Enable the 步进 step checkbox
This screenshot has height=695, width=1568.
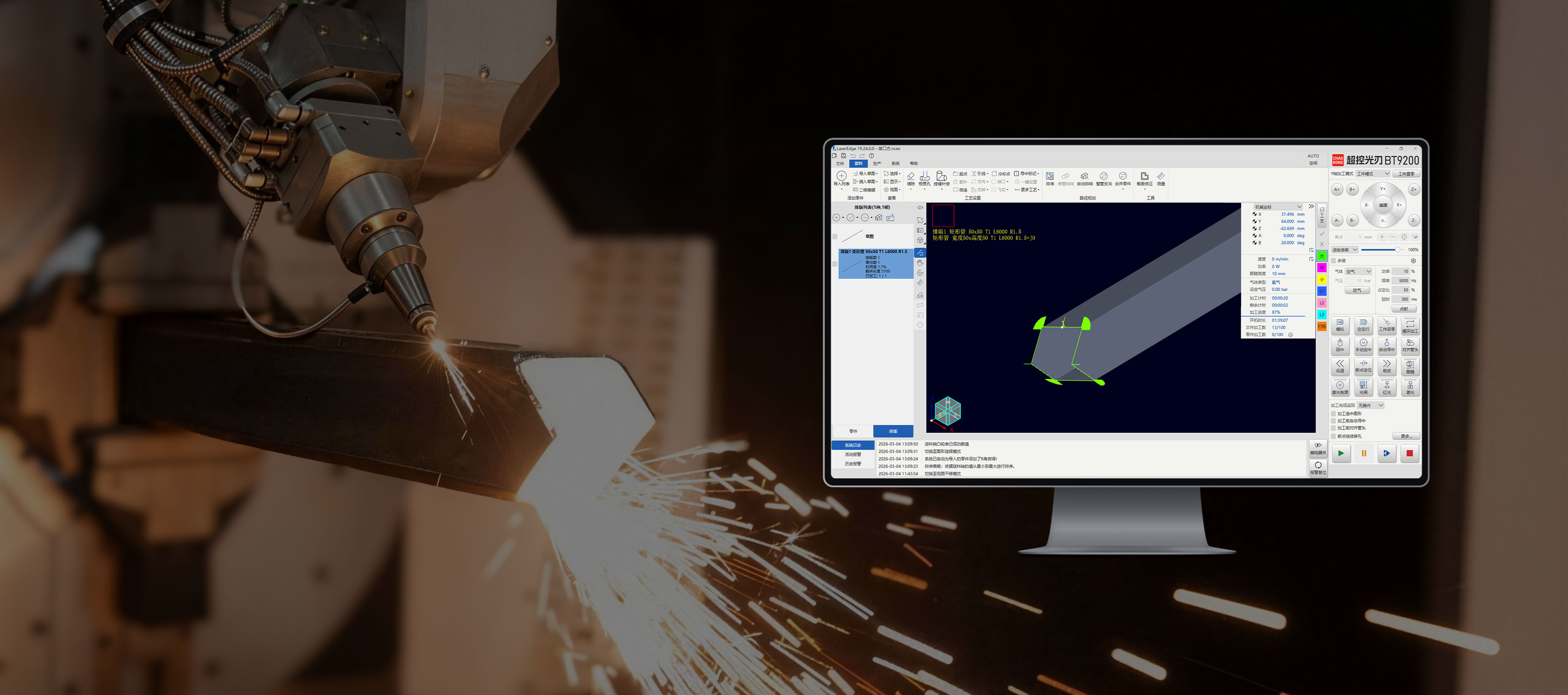pyautogui.click(x=1334, y=261)
